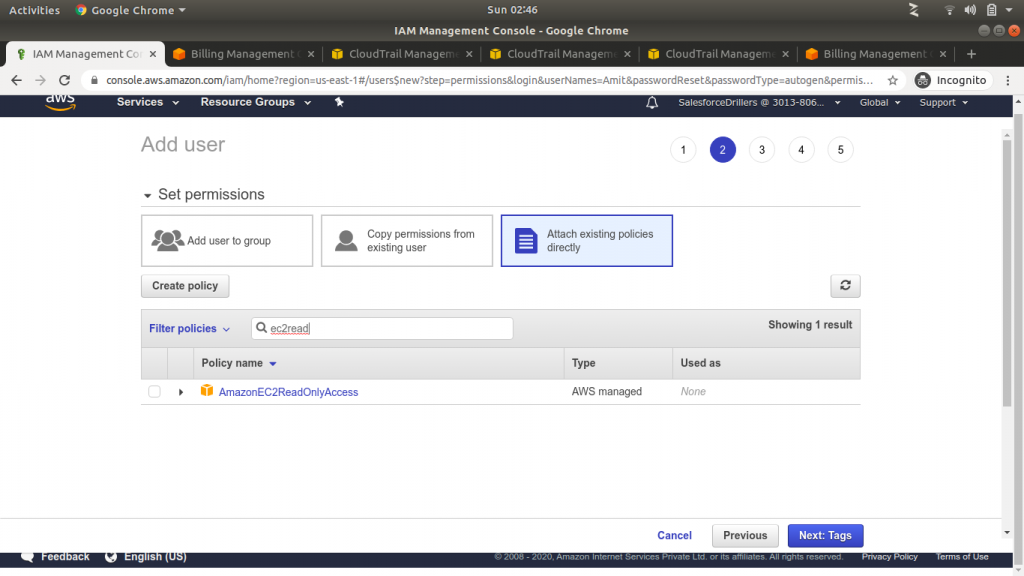
Task: Select Add user to group option
Action: coord(227,240)
